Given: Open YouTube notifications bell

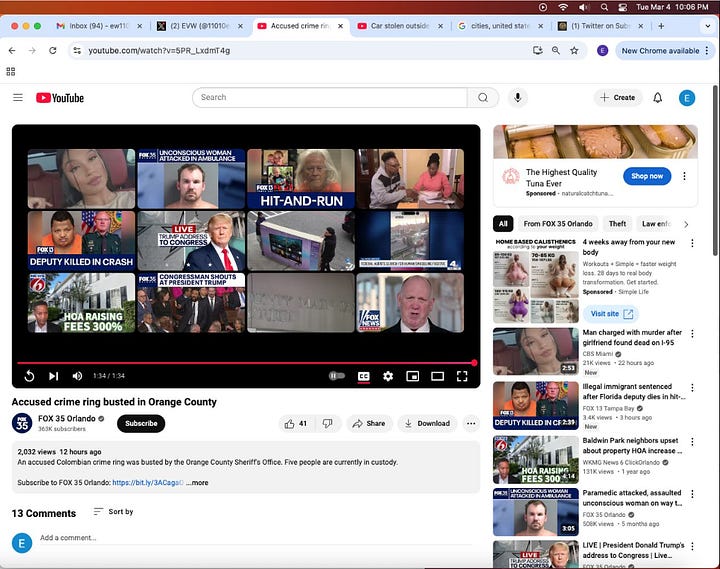Looking at the screenshot, I should point(658,97).
